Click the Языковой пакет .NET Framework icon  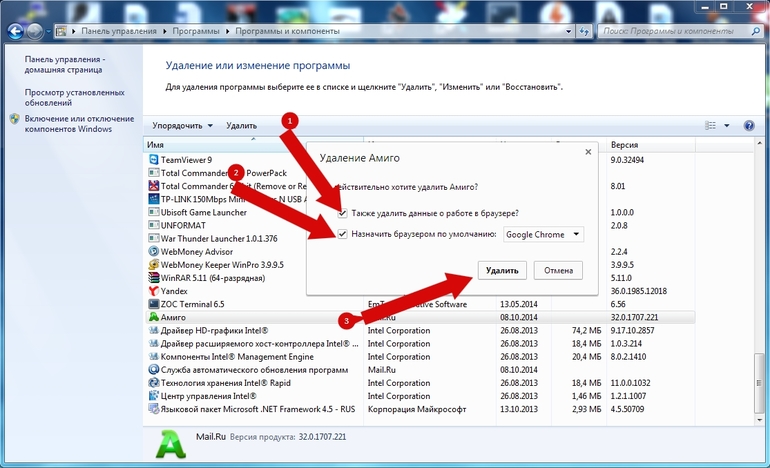(x=154, y=409)
